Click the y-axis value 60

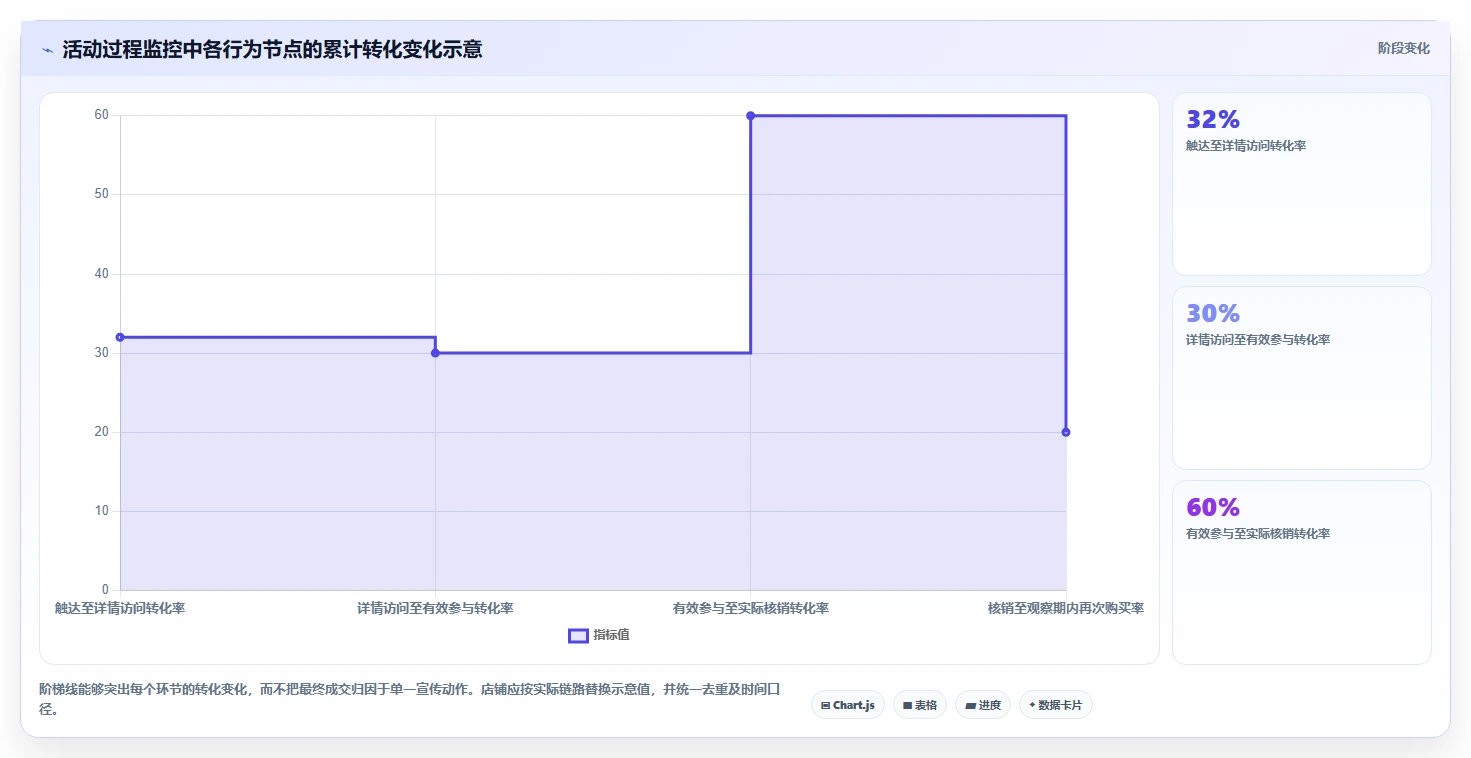click(x=101, y=115)
